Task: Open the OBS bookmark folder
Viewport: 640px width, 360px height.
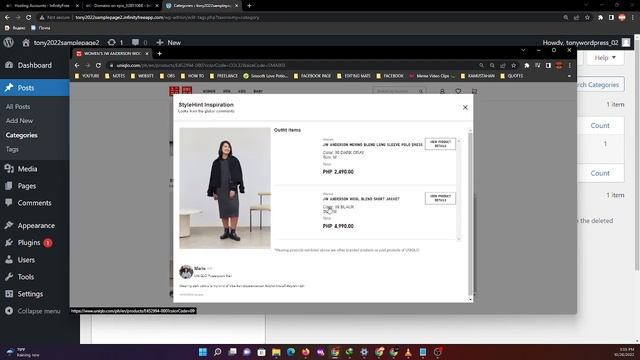Action: coord(167,76)
